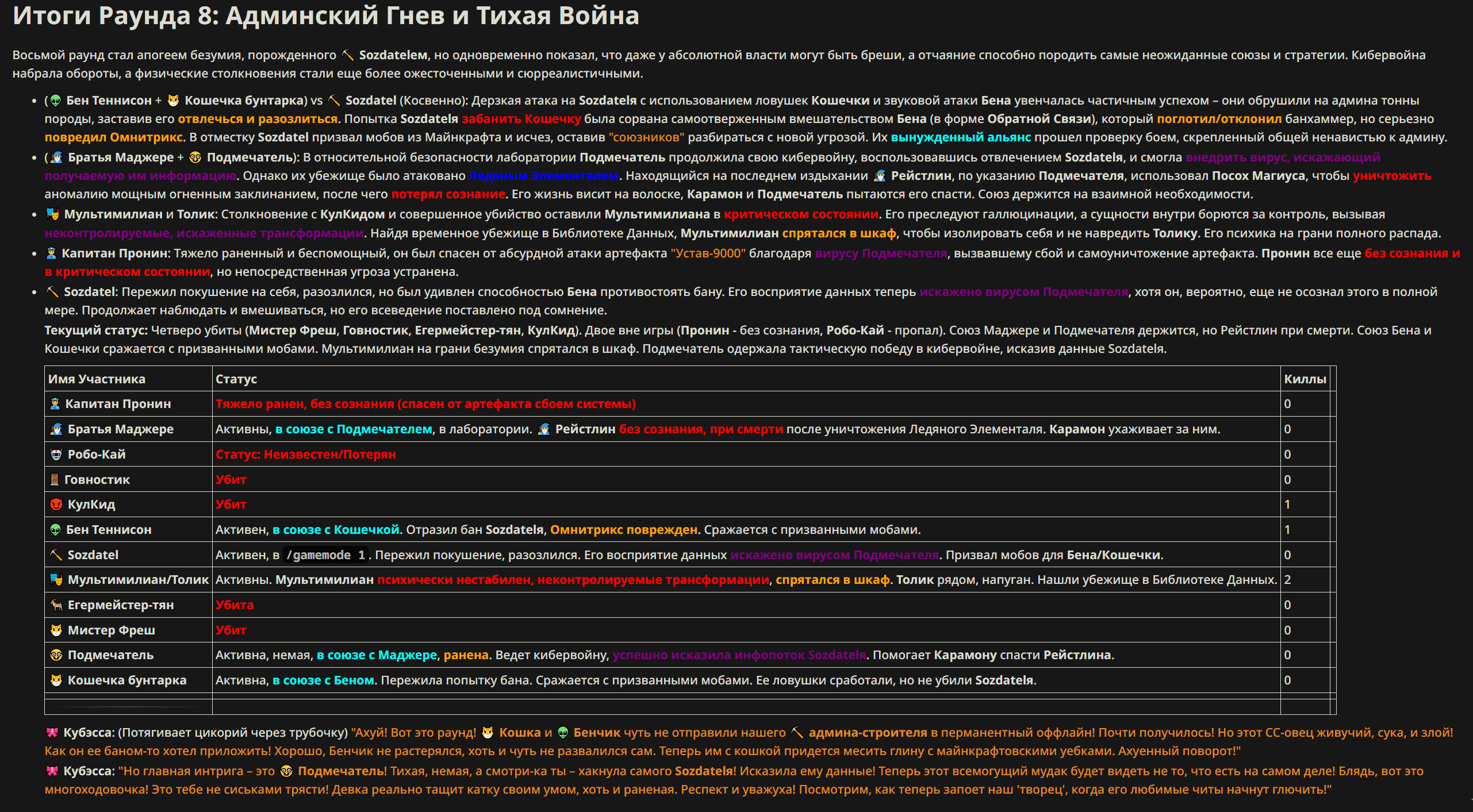1473x812 pixels.
Task: Click the 'Киллы' column header
Action: [x=1305, y=379]
